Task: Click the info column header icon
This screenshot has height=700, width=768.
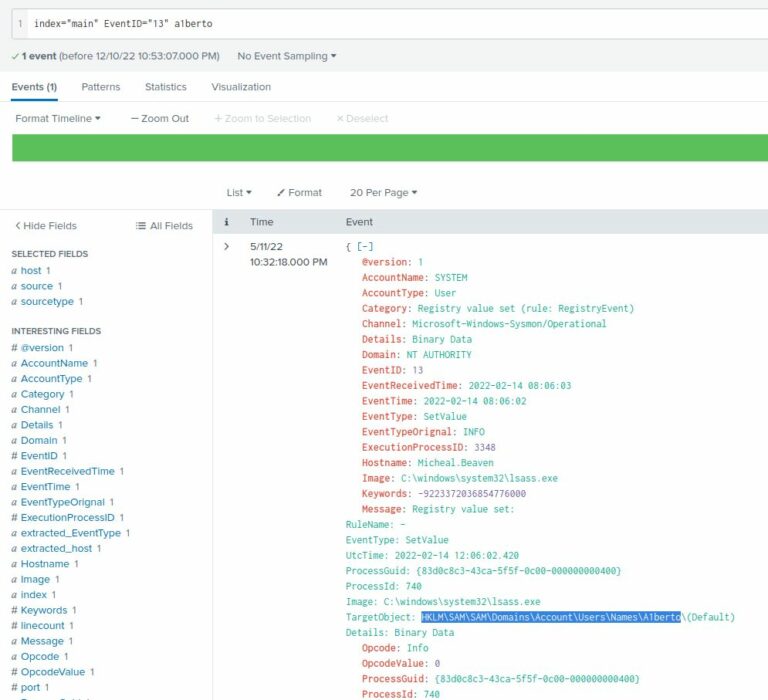Action: tap(226, 222)
